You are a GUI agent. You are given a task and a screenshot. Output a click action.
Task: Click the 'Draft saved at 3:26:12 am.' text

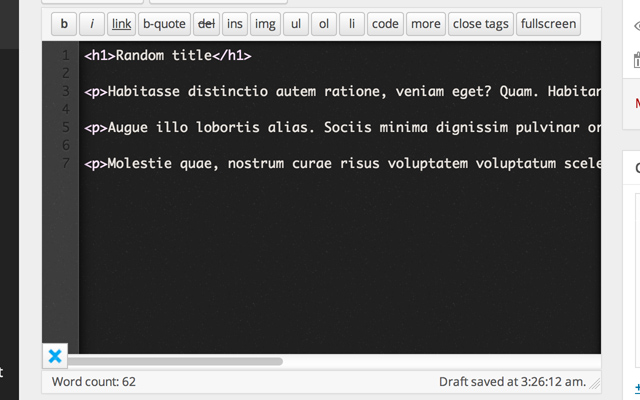click(512, 382)
